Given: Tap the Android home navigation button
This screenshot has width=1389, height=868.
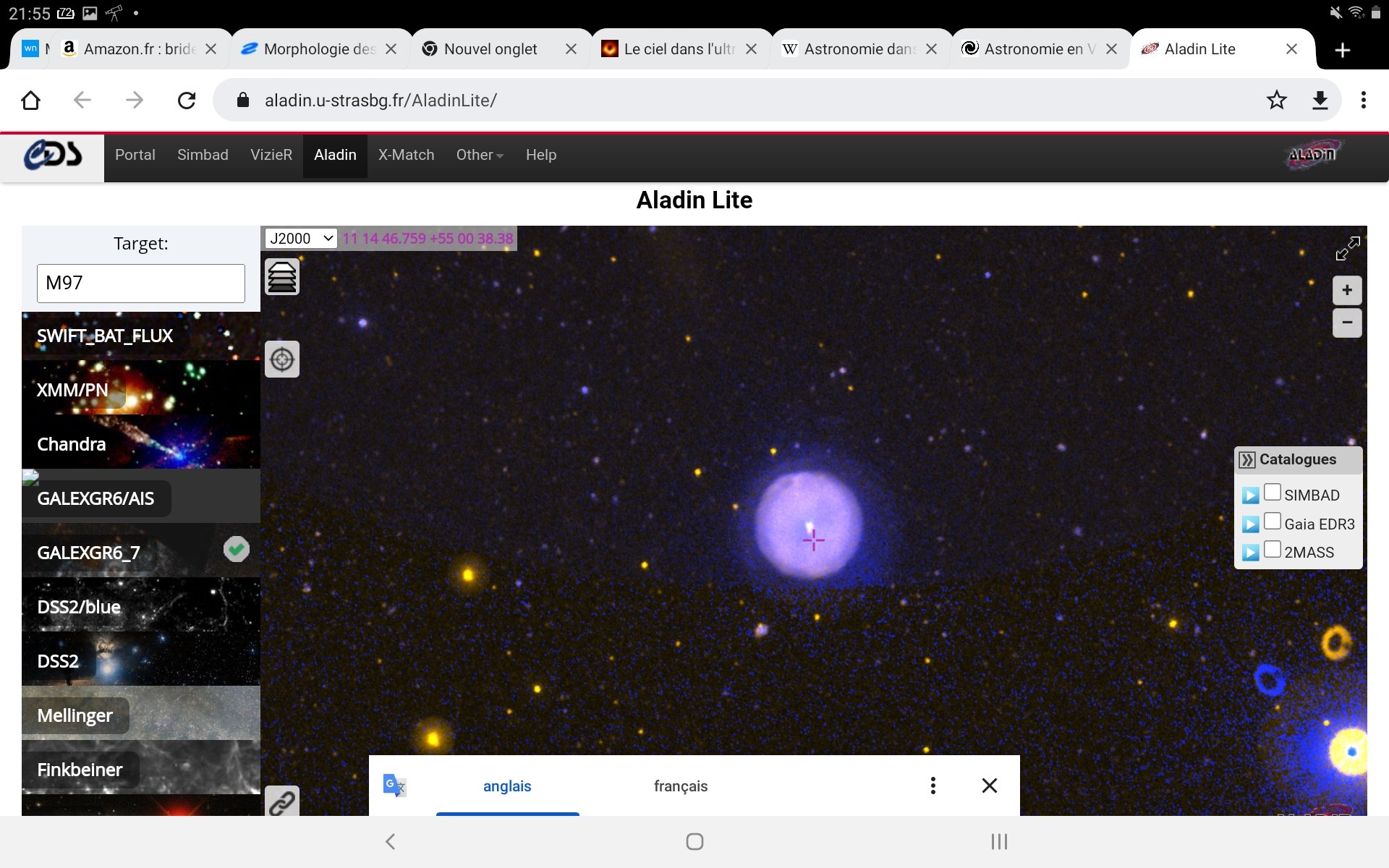Looking at the screenshot, I should [x=694, y=841].
